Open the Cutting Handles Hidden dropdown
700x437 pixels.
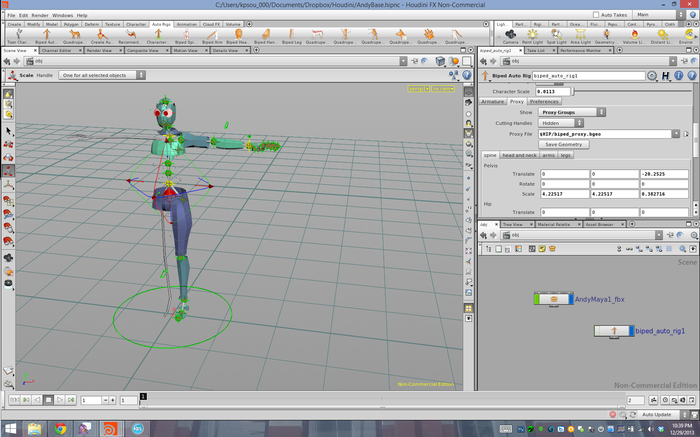pyautogui.click(x=561, y=123)
